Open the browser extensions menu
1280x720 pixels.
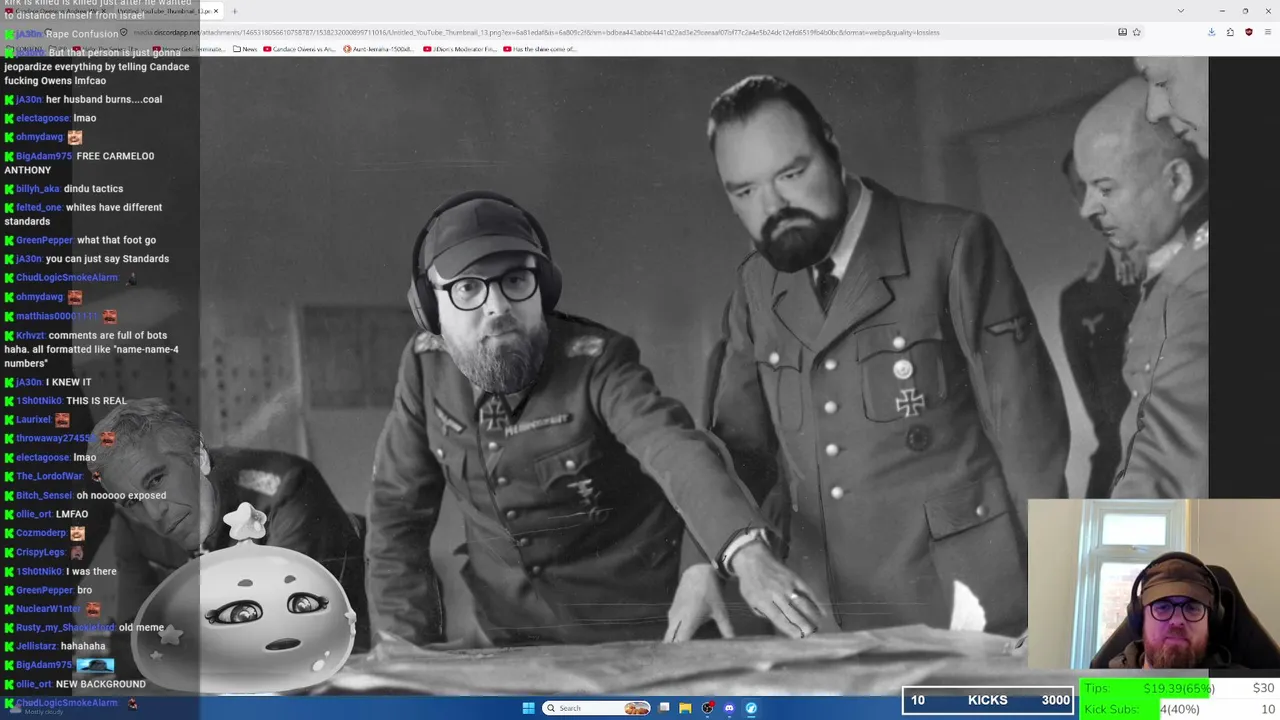click(x=1230, y=32)
